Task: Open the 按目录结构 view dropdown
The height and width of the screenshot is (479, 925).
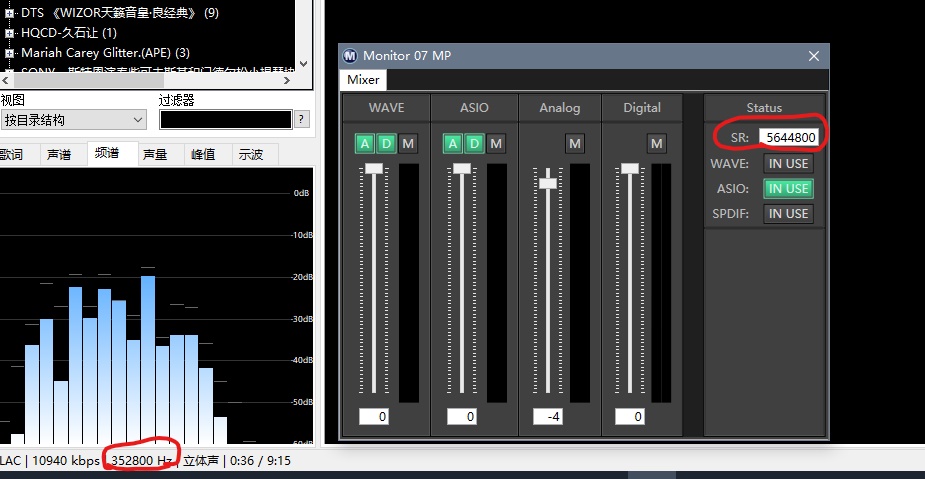Action: click(138, 120)
